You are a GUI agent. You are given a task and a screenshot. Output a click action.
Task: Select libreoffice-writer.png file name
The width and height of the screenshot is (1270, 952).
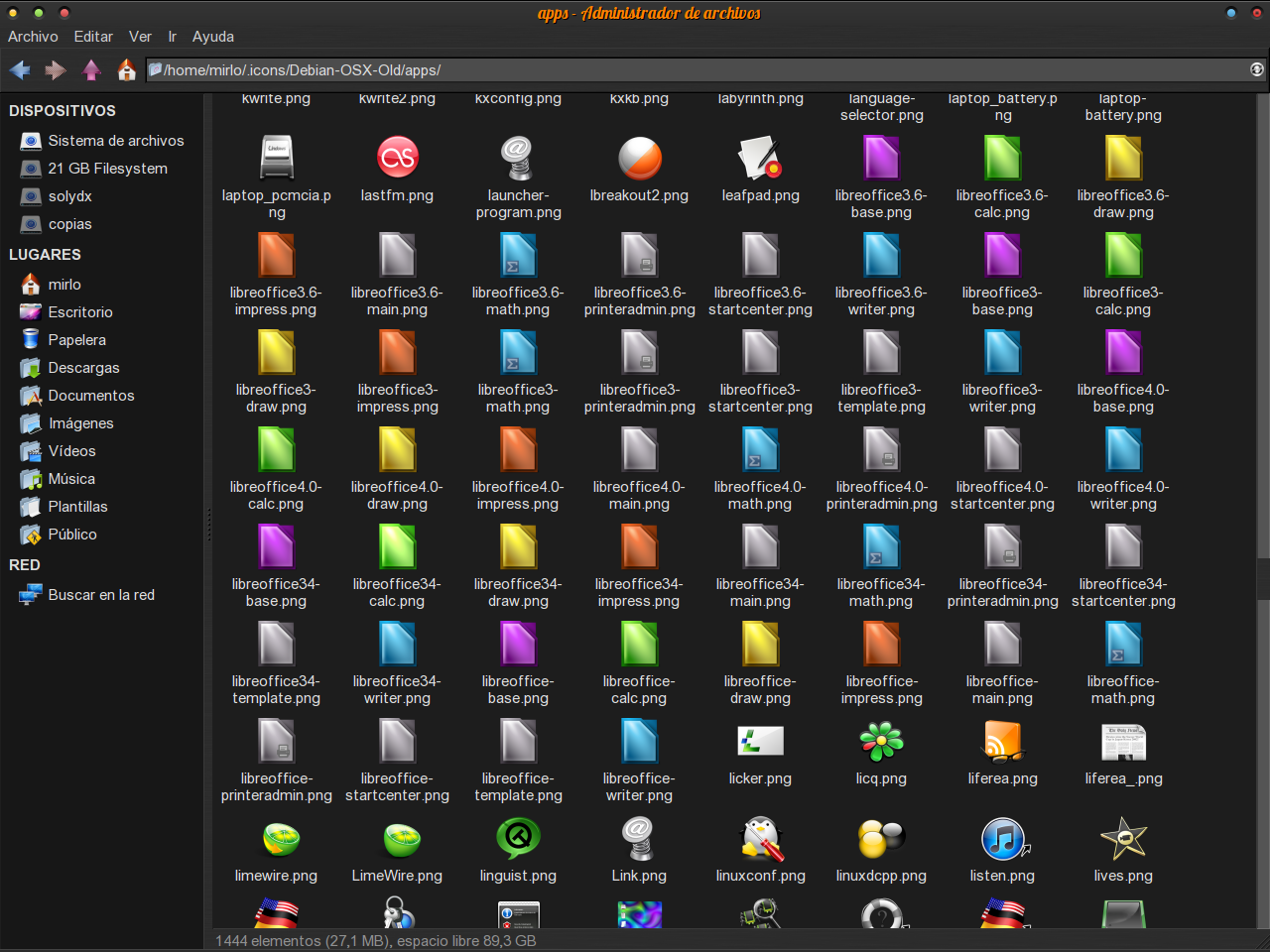pyautogui.click(x=639, y=787)
